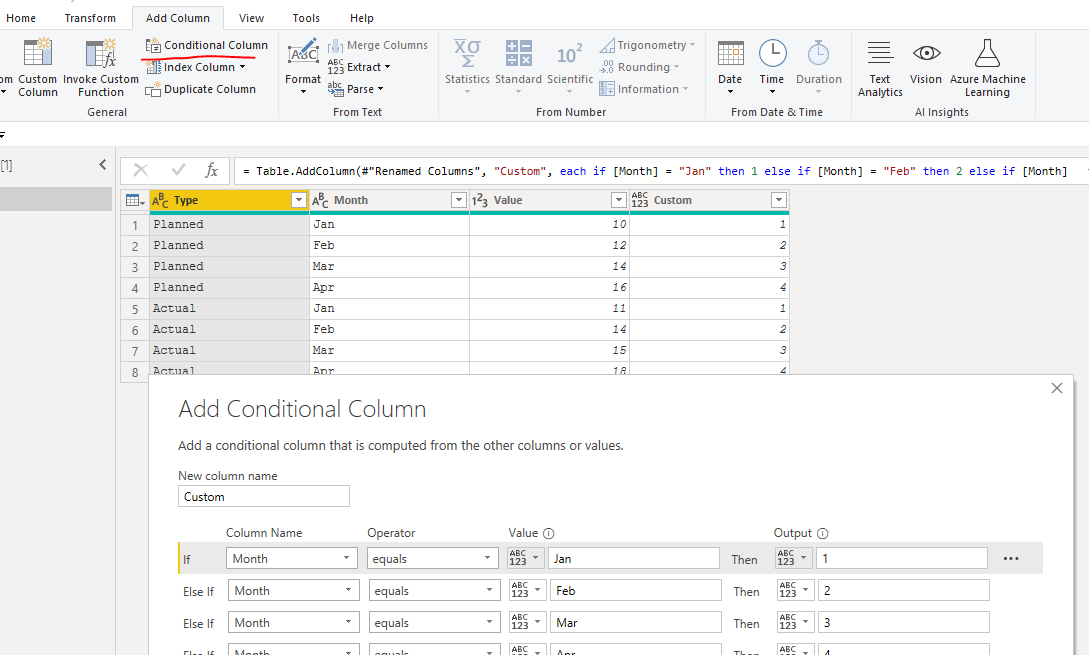Edit the Feb value field
The width and height of the screenshot is (1089, 655).
[636, 590]
